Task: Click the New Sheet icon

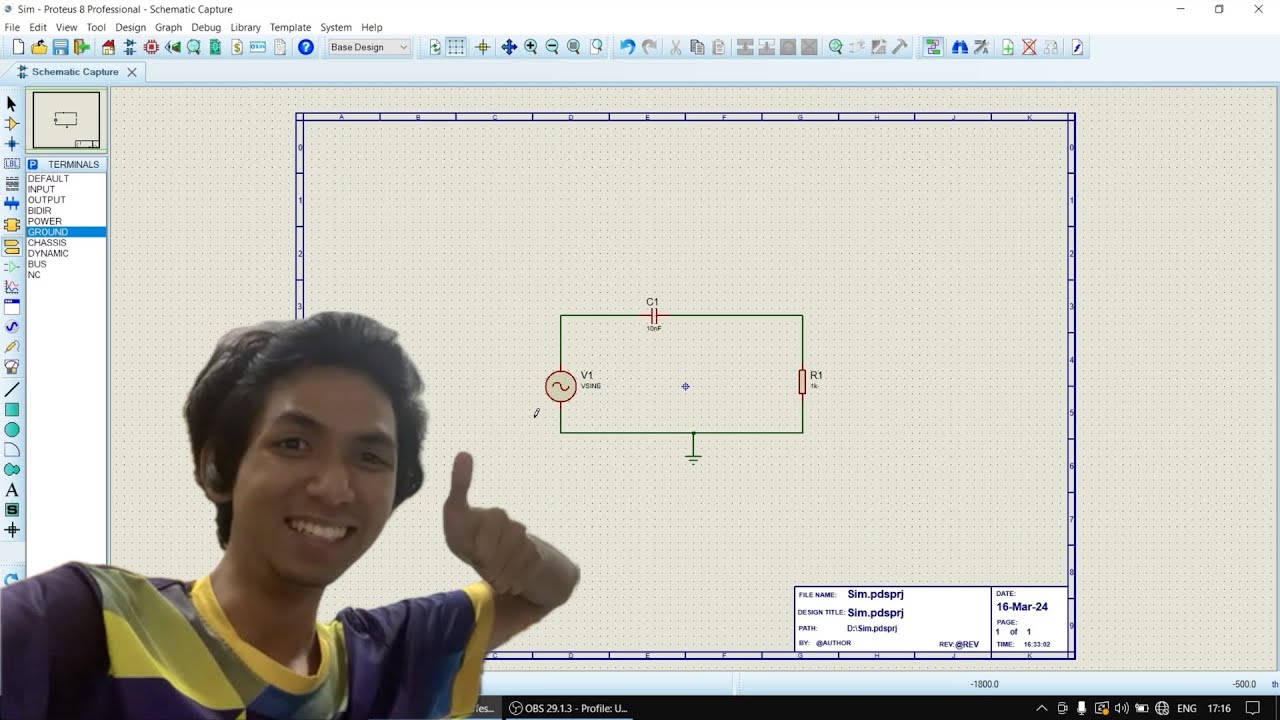Action: (1007, 47)
